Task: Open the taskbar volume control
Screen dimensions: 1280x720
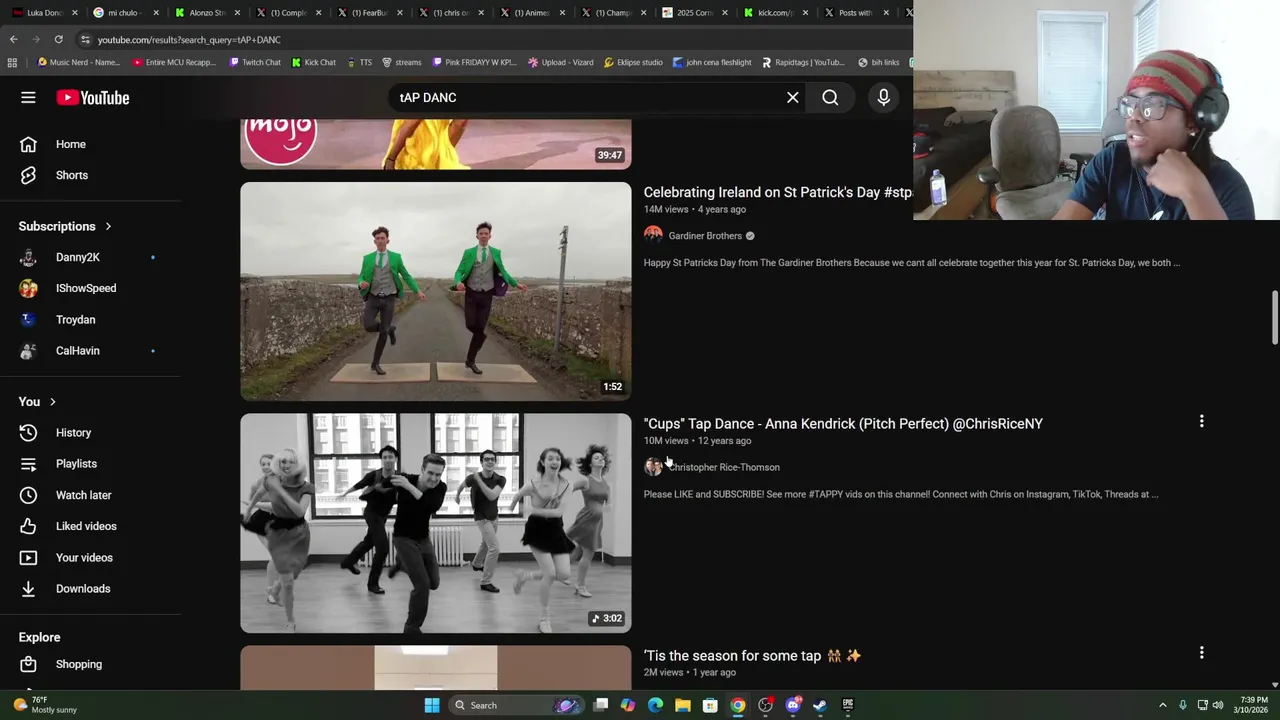Action: pos(1218,705)
